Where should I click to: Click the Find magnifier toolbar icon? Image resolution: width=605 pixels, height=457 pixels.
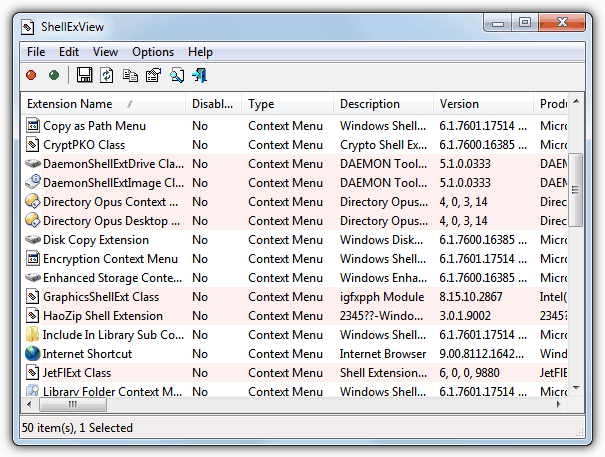(x=177, y=75)
